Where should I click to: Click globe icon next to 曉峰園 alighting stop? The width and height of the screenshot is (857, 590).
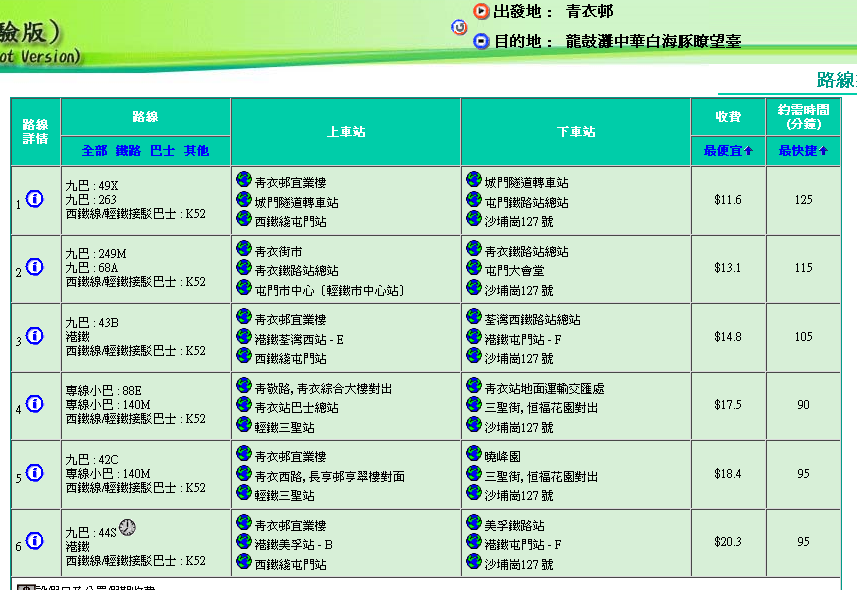click(x=474, y=453)
